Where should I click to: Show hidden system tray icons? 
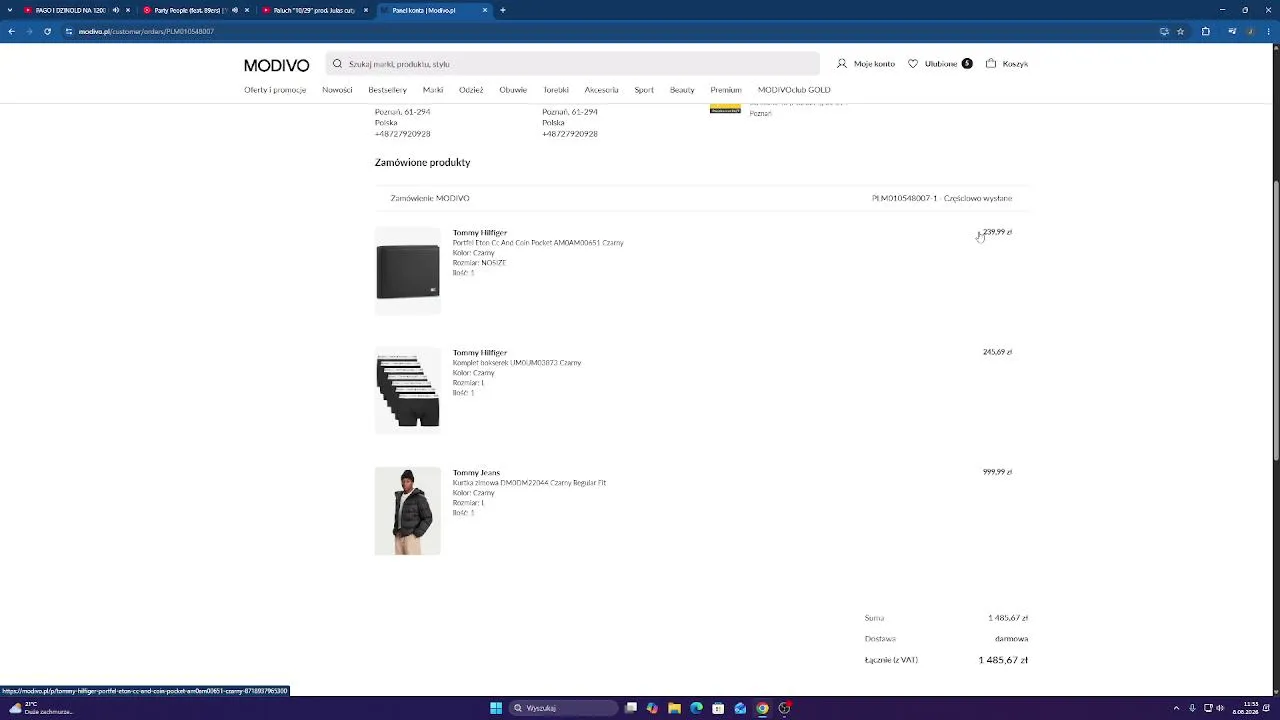tap(1176, 708)
